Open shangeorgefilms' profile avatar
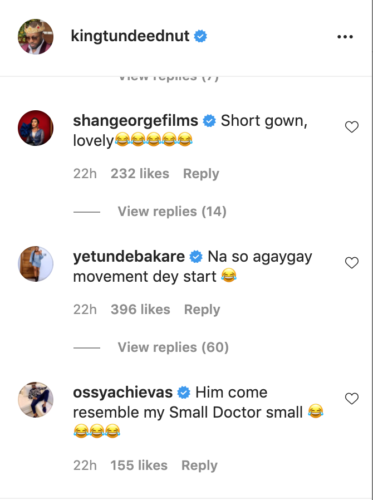373x500 pixels. click(35, 128)
